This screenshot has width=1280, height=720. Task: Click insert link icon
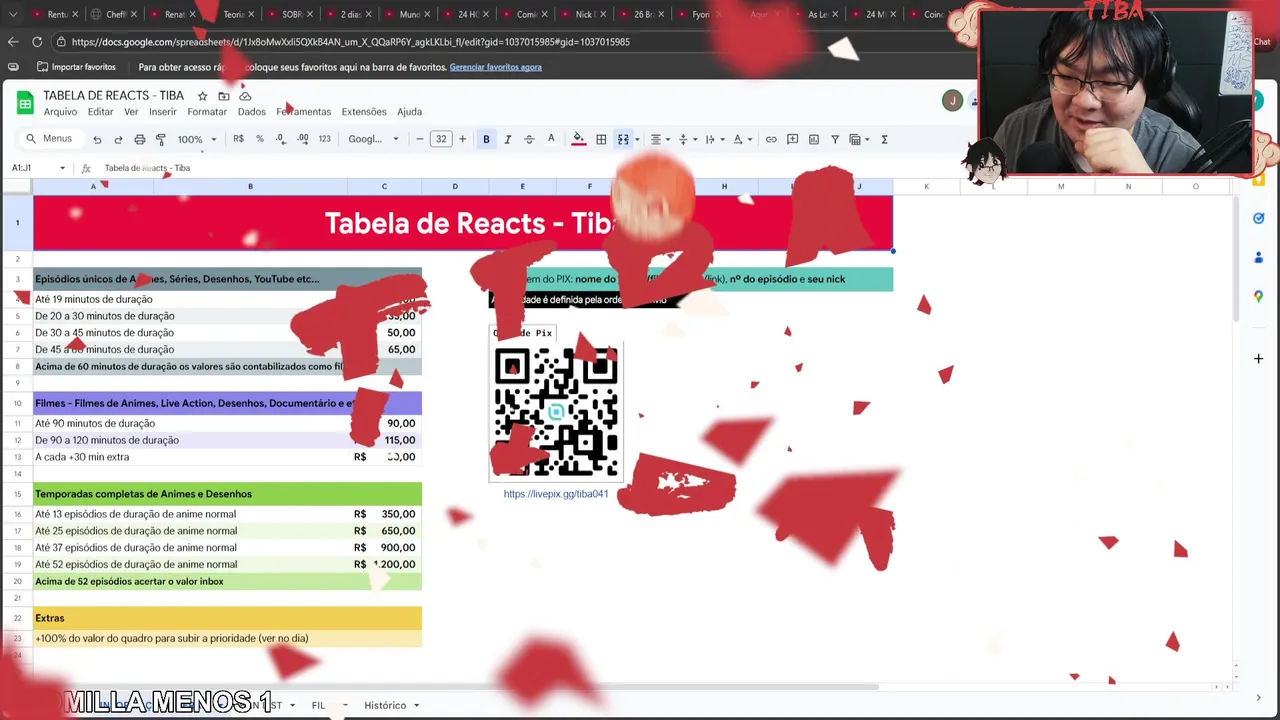point(771,140)
